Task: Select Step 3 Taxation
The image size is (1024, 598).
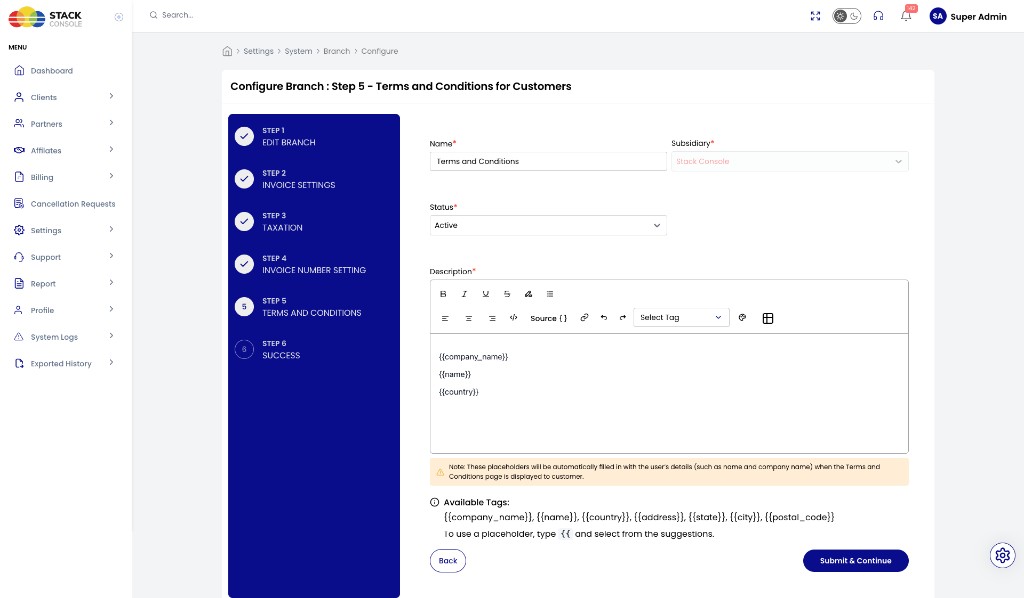Action: point(282,221)
